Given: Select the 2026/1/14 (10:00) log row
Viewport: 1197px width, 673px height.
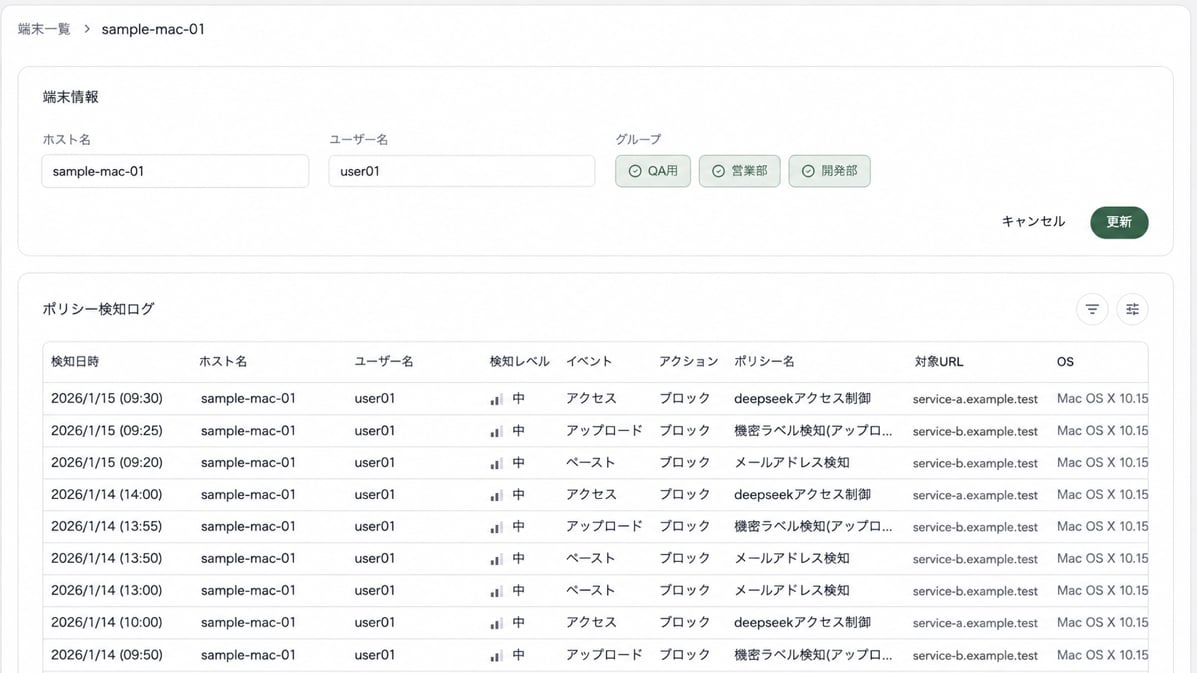Looking at the screenshot, I should pyautogui.click(x=595, y=623).
